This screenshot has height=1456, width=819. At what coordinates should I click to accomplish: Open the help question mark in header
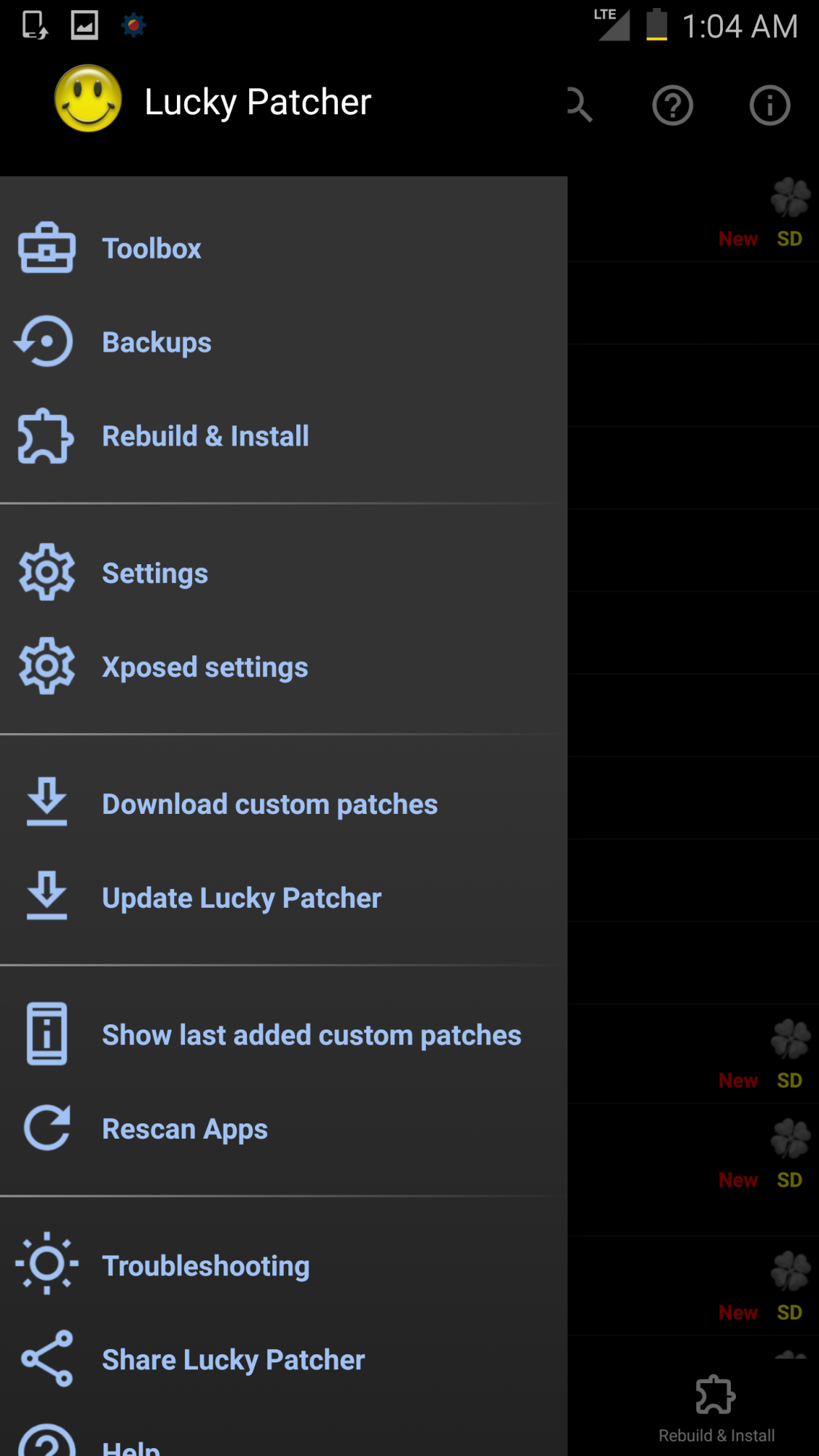[673, 106]
